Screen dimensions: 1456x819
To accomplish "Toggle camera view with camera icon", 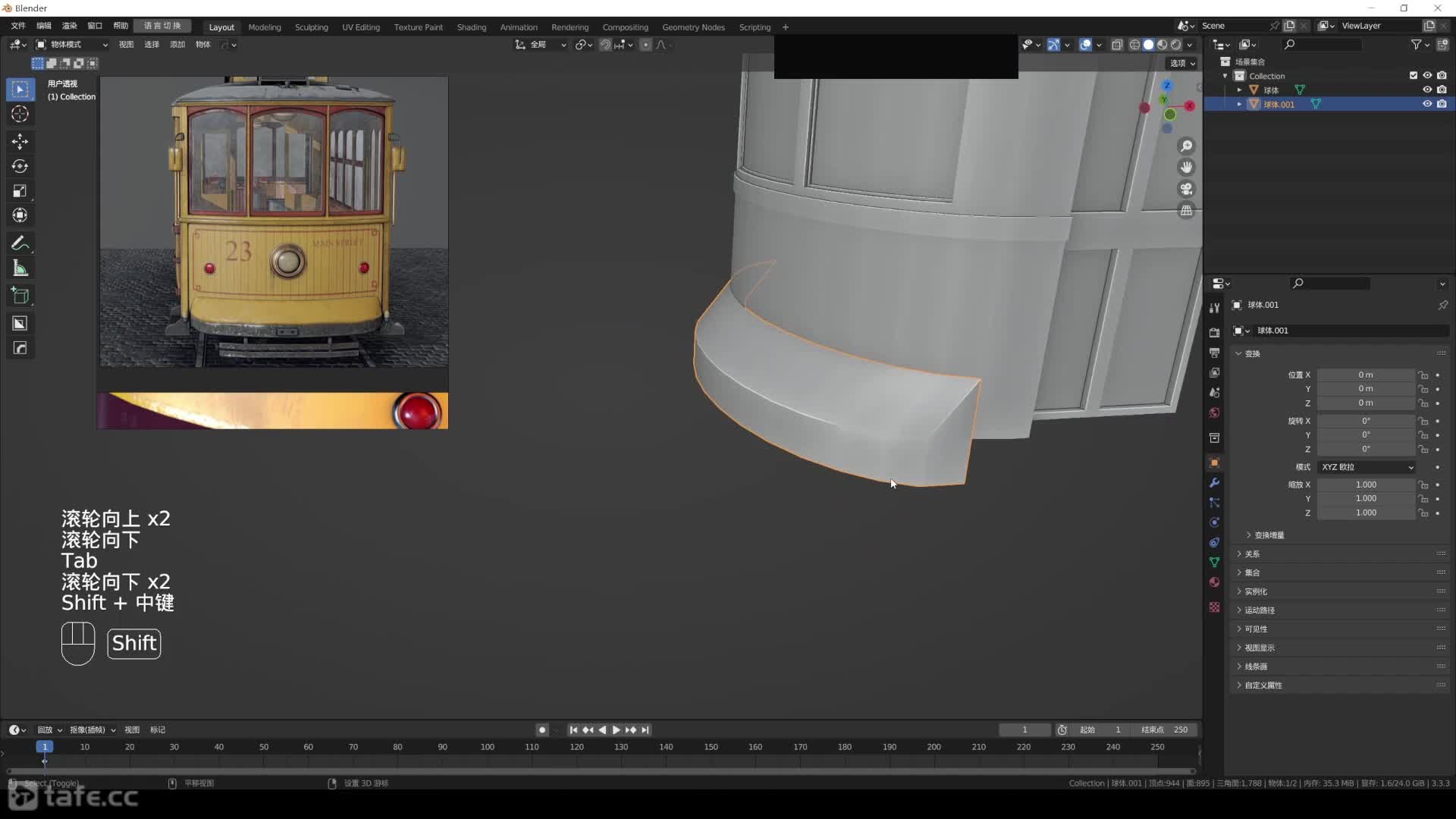I will click(1187, 189).
